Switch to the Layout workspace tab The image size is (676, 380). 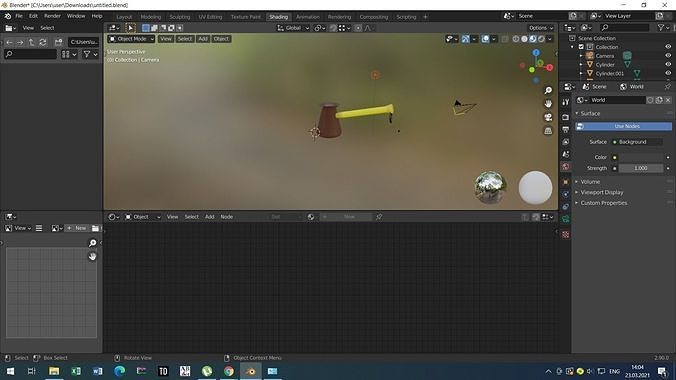[x=124, y=17]
